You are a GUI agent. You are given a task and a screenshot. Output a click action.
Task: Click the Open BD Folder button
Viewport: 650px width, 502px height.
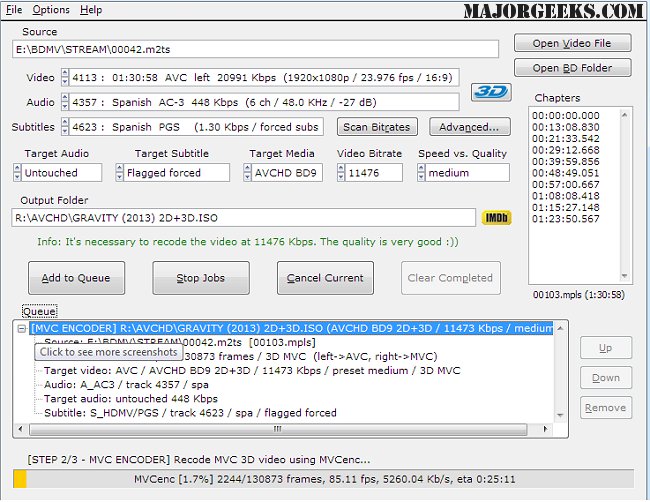[x=572, y=68]
